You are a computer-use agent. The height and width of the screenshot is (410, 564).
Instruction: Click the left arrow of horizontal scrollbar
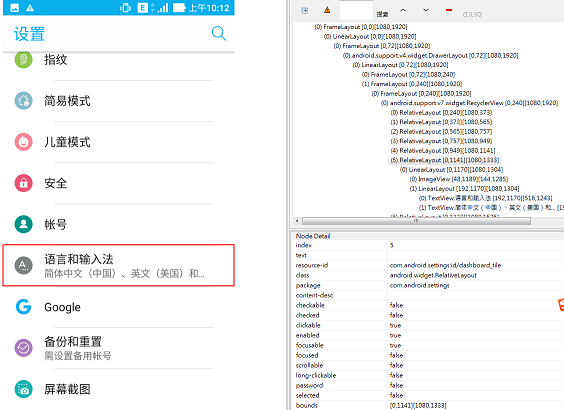coord(297,221)
